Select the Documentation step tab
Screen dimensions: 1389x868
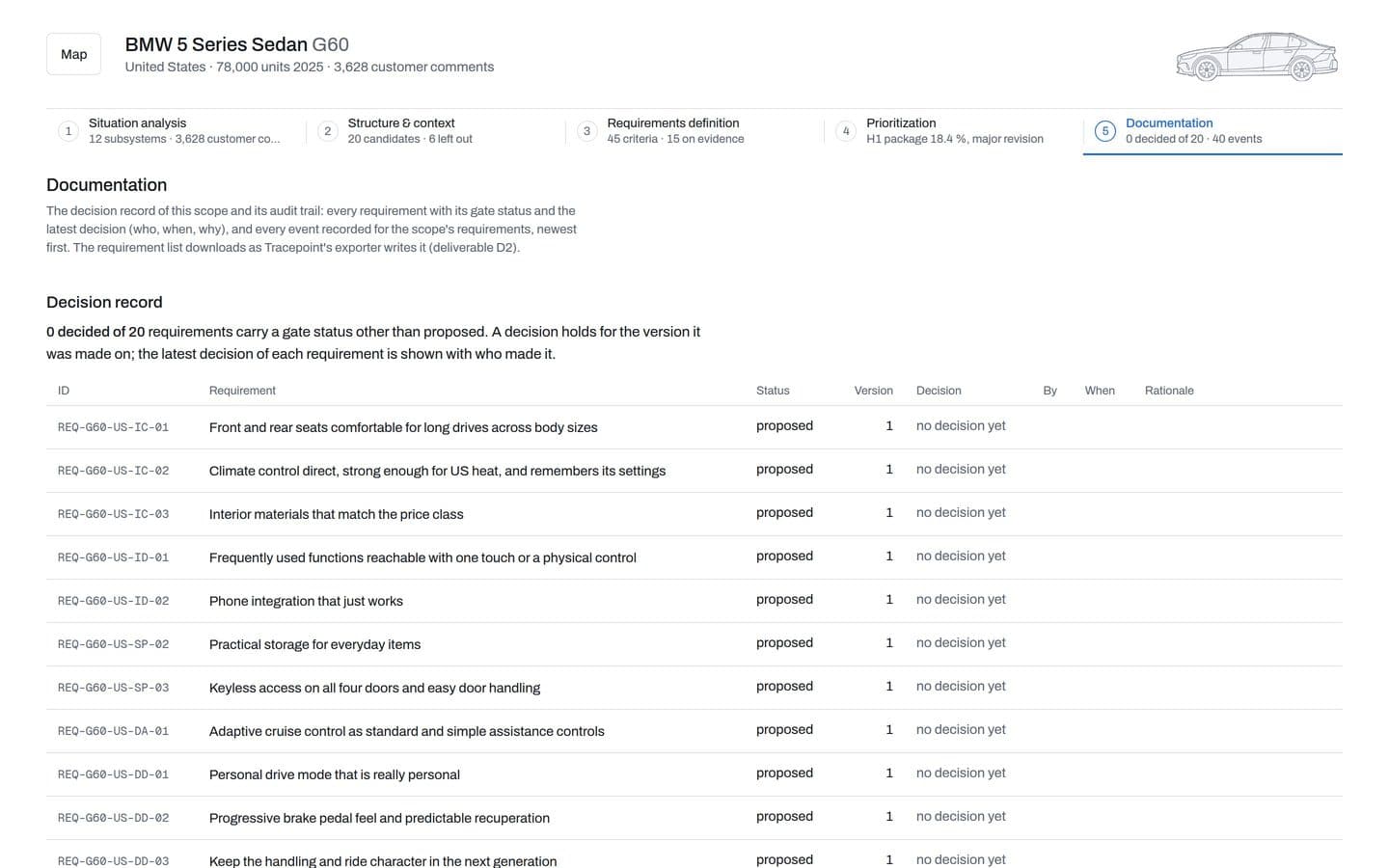(x=1212, y=131)
